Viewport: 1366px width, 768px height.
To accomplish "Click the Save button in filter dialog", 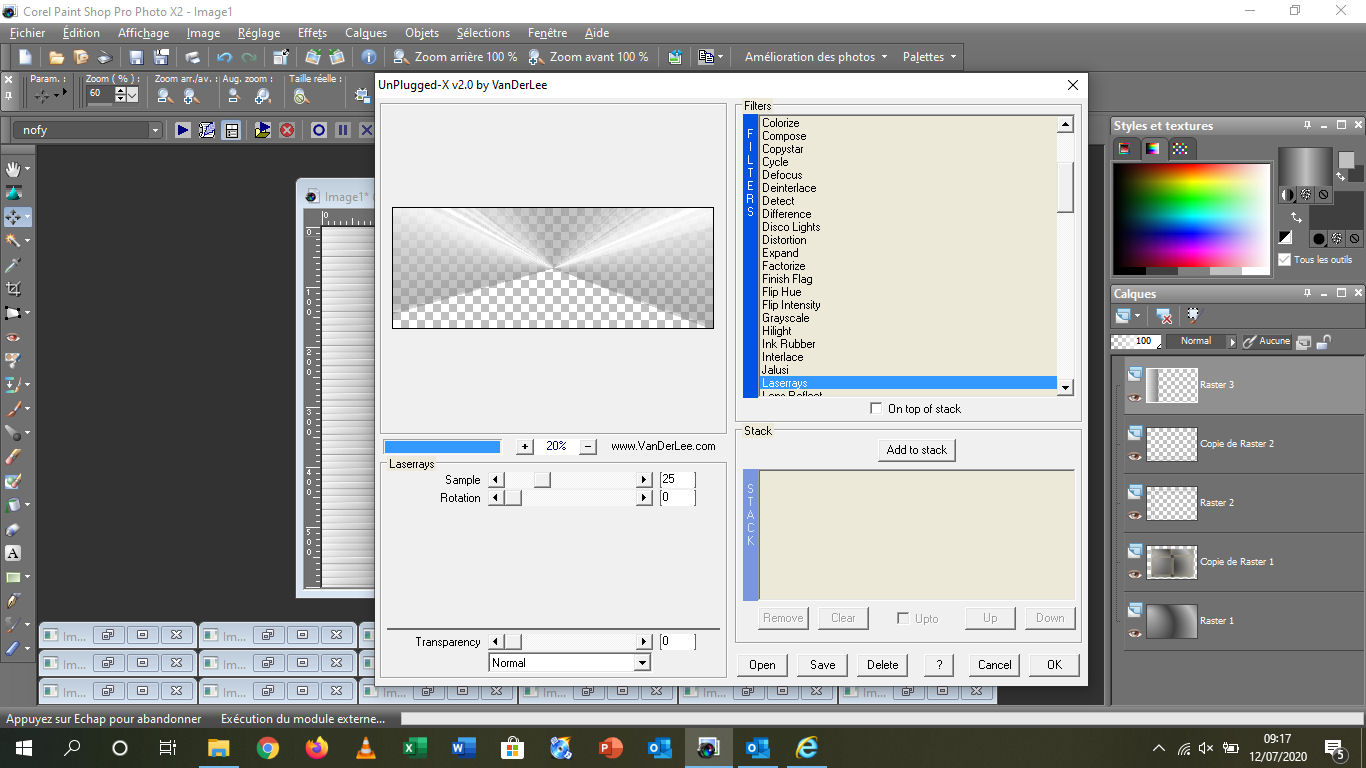I will pos(823,665).
